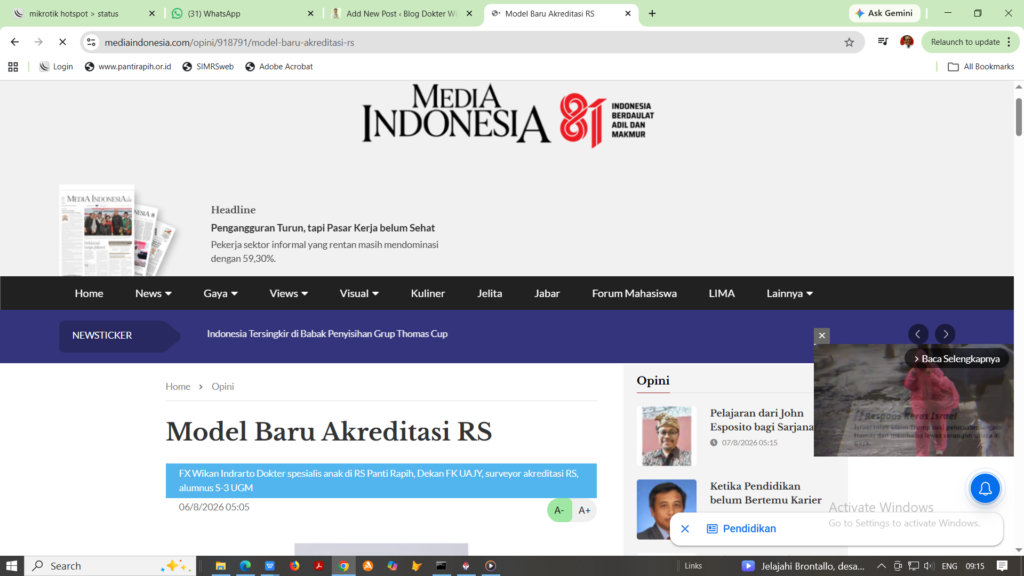Show next newsticker item
Image resolution: width=1024 pixels, height=576 pixels.
pyautogui.click(x=946, y=334)
